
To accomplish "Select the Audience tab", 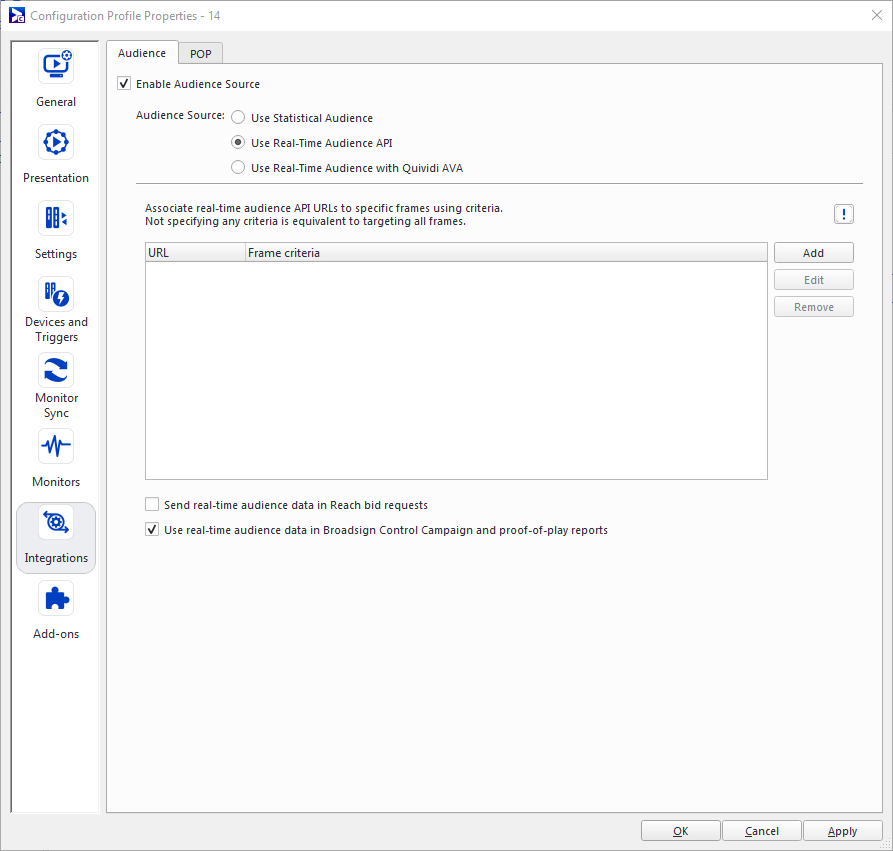I will click(142, 53).
